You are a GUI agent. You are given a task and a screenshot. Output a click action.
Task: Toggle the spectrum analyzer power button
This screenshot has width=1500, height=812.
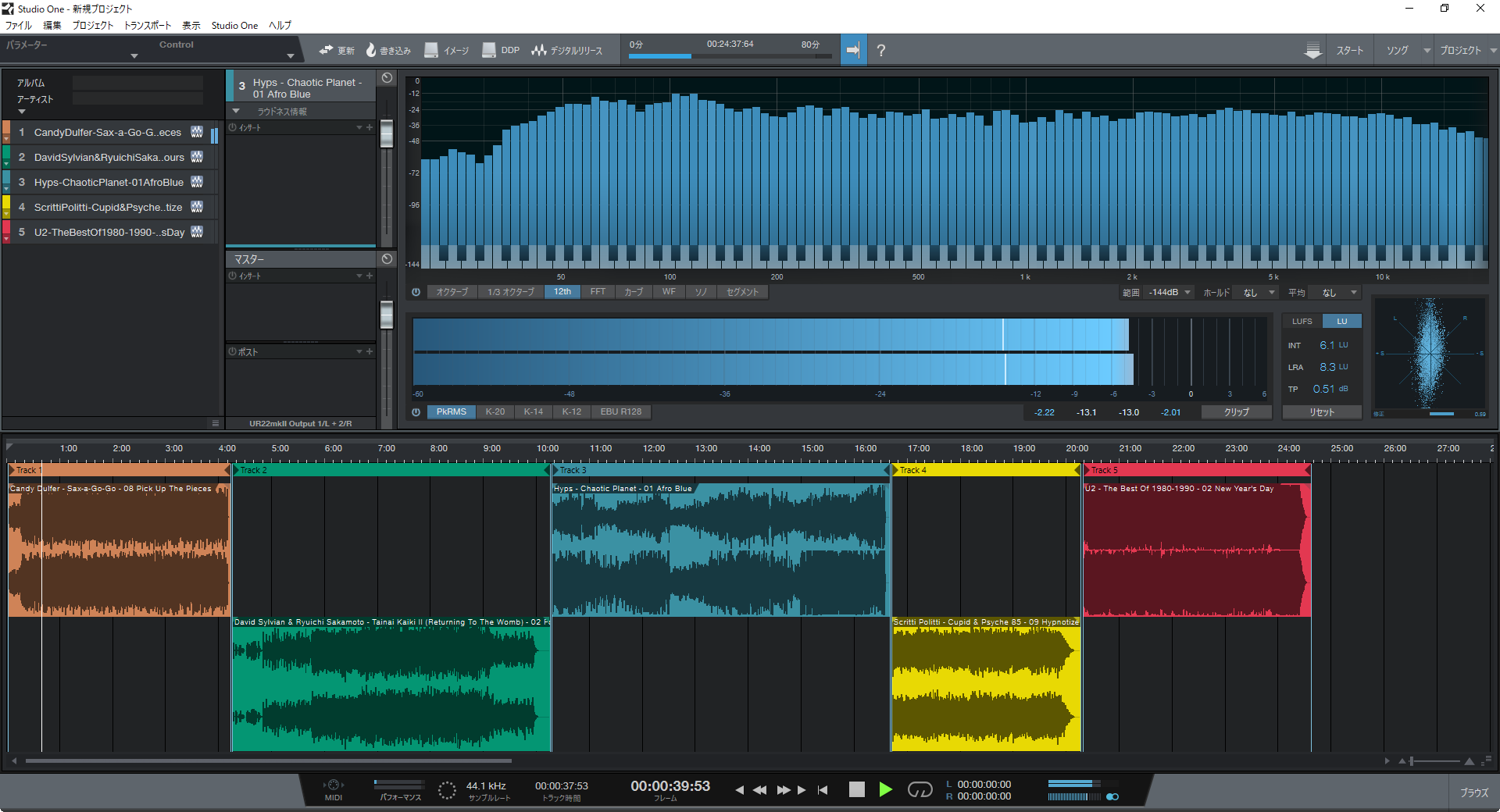pyautogui.click(x=416, y=292)
